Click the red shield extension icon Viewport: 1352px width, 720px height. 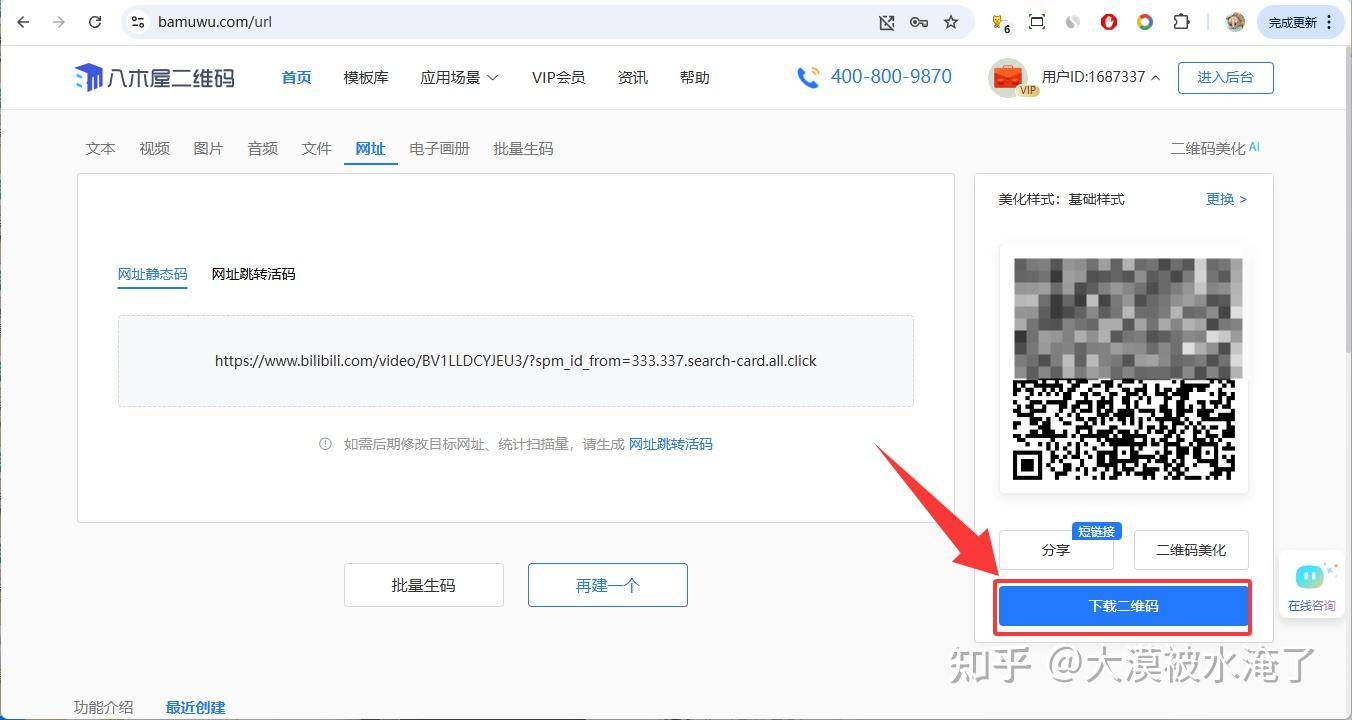(x=1109, y=22)
